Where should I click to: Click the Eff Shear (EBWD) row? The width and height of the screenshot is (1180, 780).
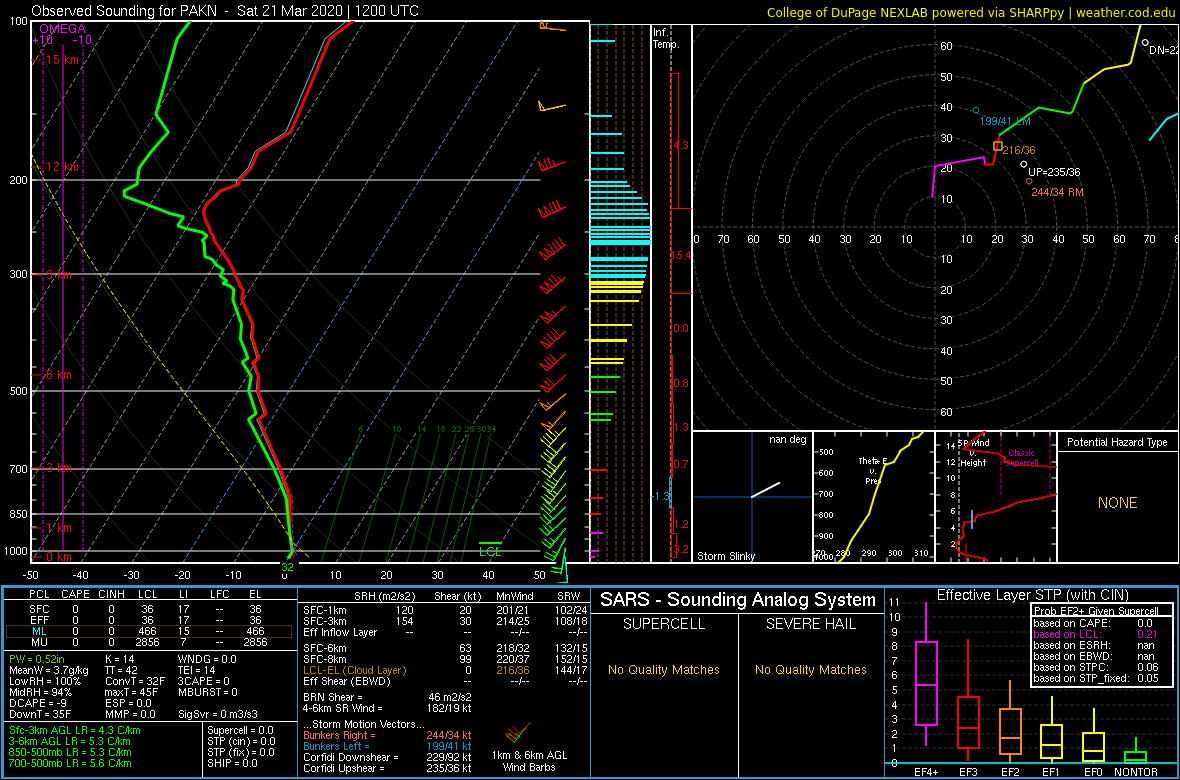(x=446, y=681)
